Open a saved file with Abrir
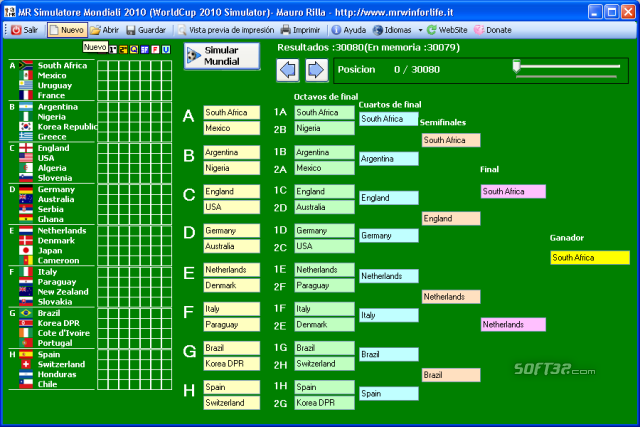The height and width of the screenshot is (427, 640). [104, 30]
